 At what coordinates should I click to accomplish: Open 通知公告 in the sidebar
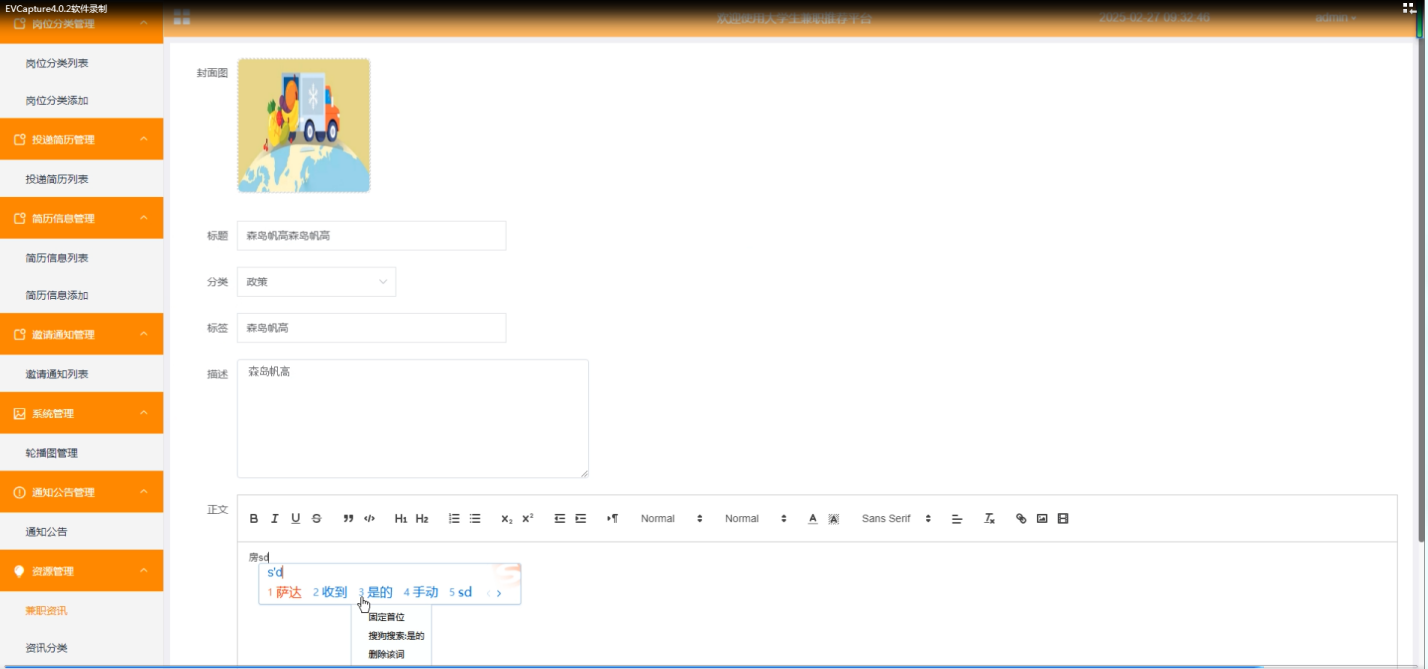pos(47,532)
